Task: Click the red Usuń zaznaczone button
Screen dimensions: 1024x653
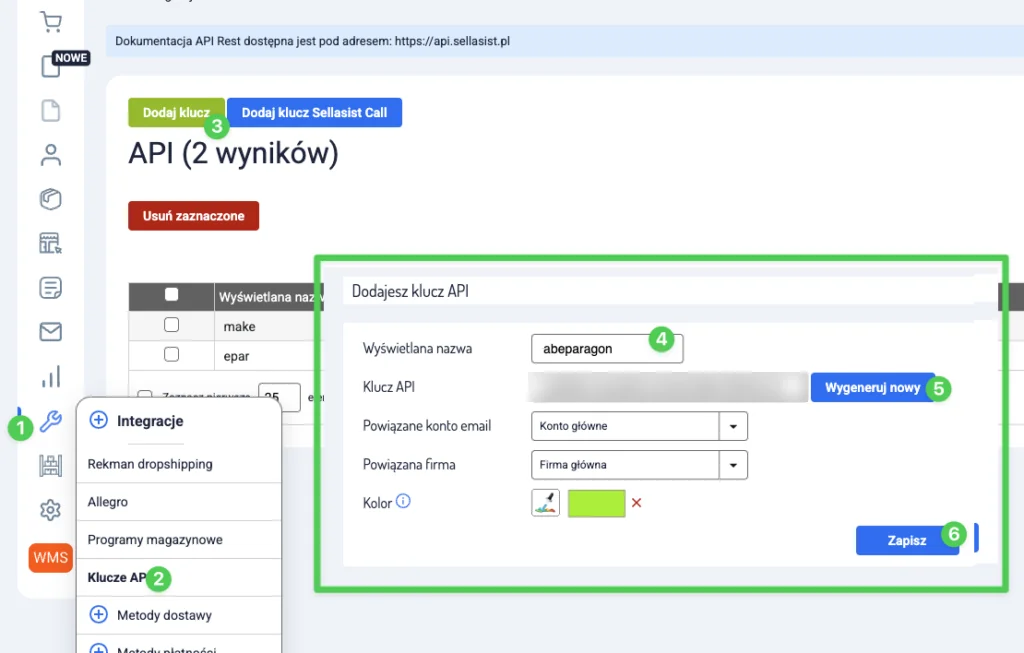Action: coord(193,215)
